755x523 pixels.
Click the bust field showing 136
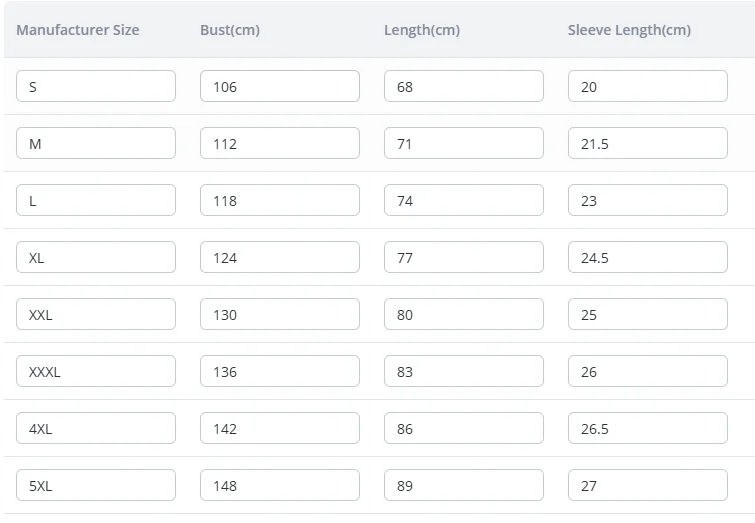pos(279,371)
